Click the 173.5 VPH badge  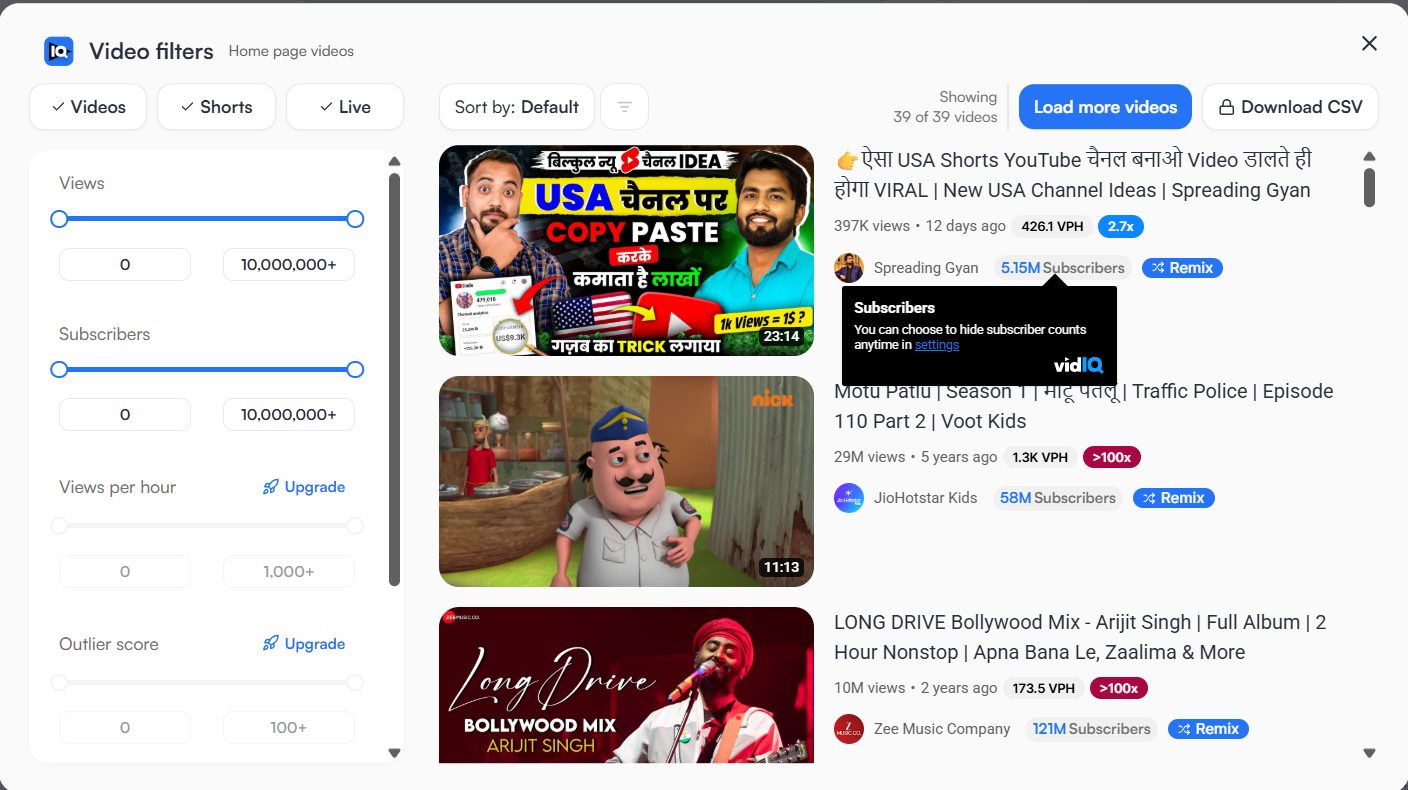[x=1044, y=688]
